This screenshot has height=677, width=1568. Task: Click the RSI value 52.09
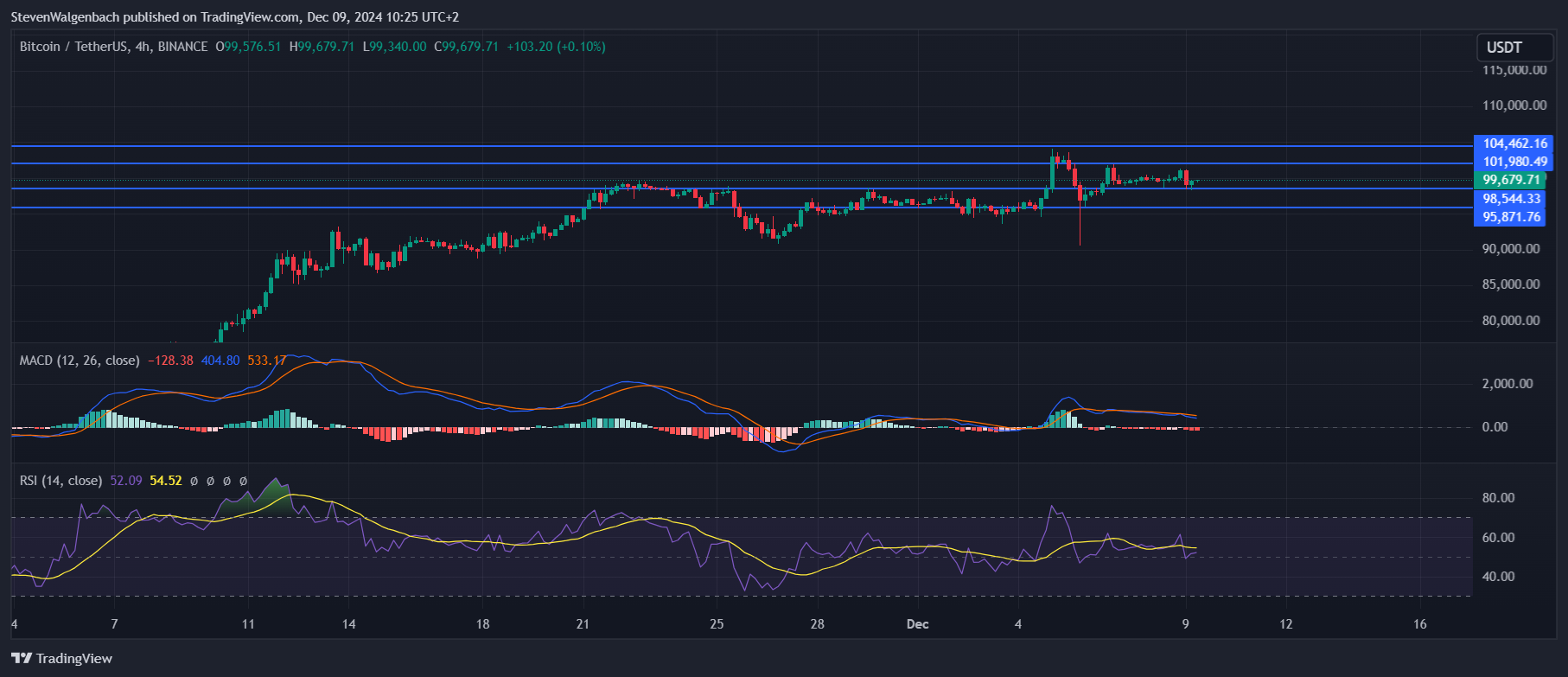[x=126, y=481]
